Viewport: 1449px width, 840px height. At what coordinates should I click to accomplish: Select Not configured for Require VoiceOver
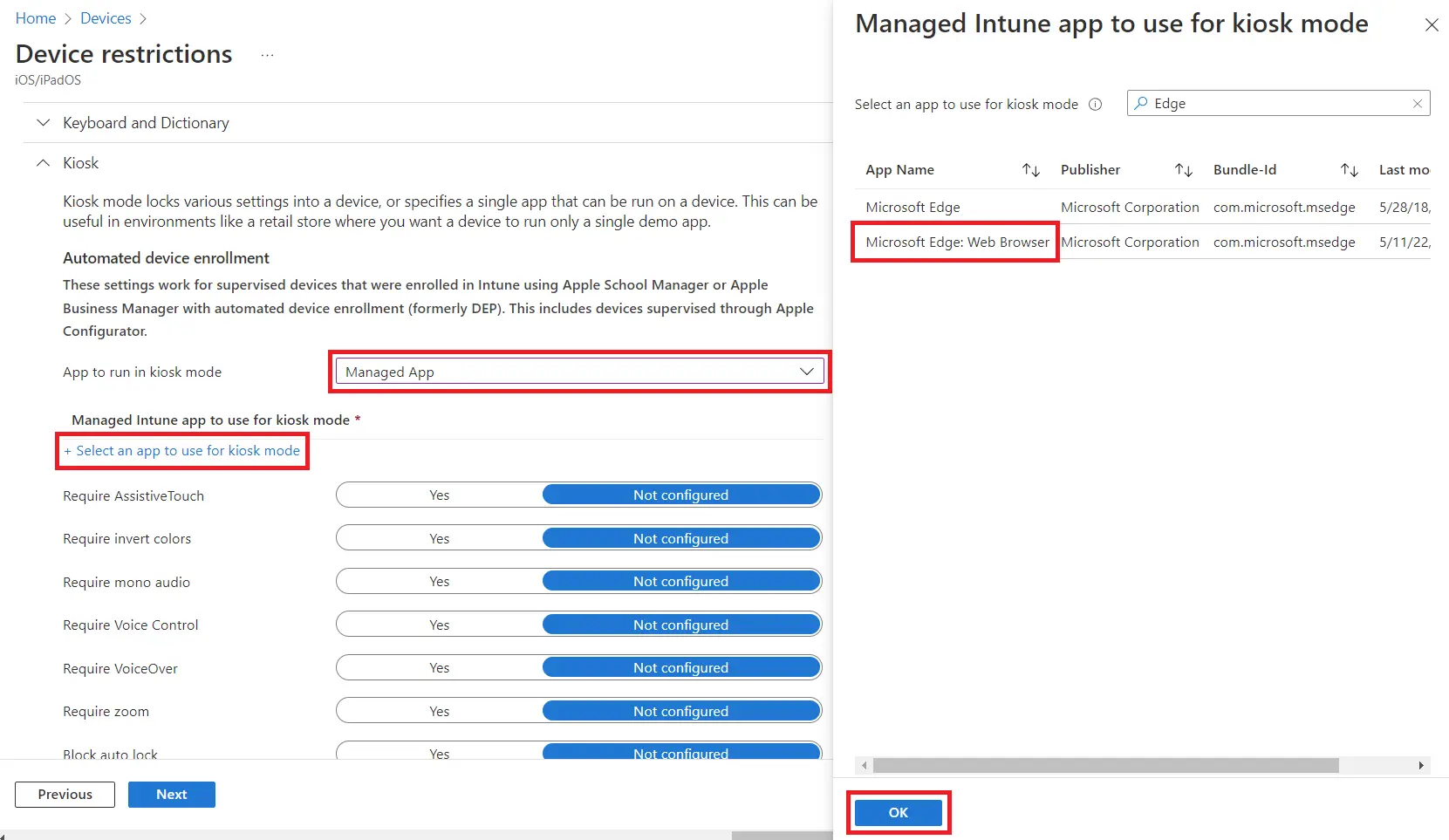pyautogui.click(x=680, y=668)
